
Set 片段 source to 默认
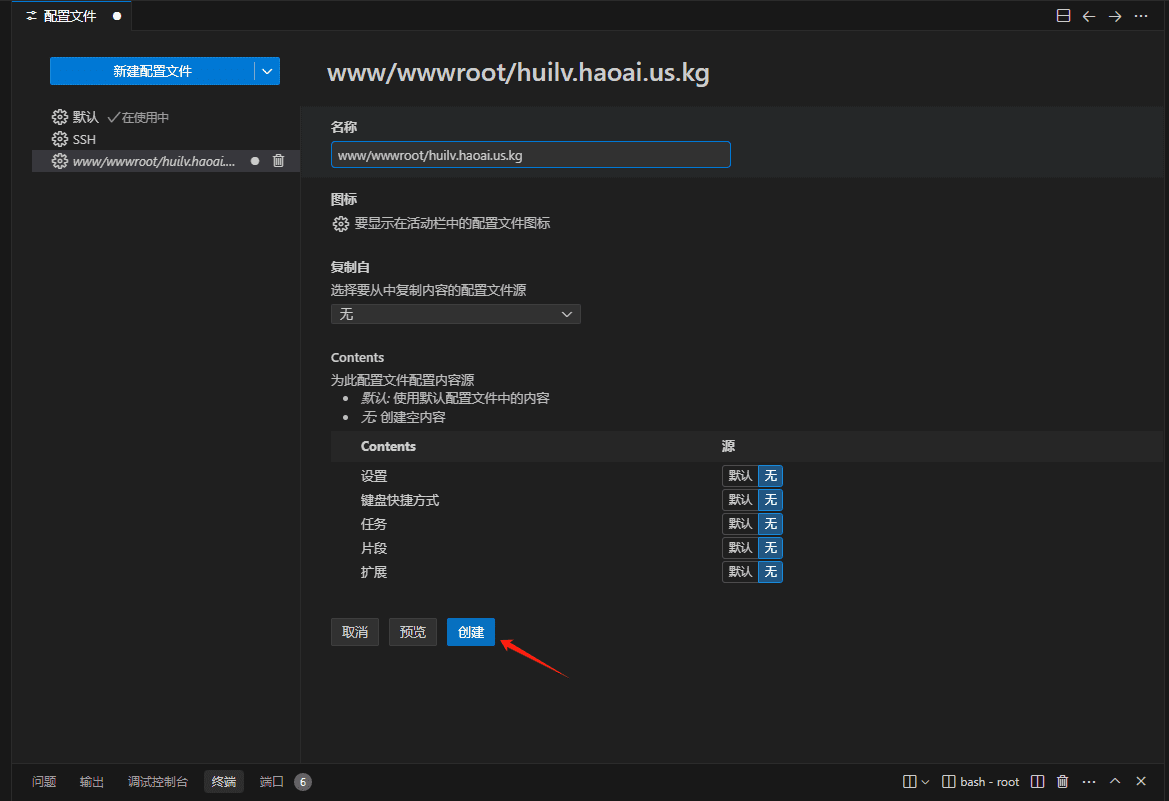click(740, 547)
